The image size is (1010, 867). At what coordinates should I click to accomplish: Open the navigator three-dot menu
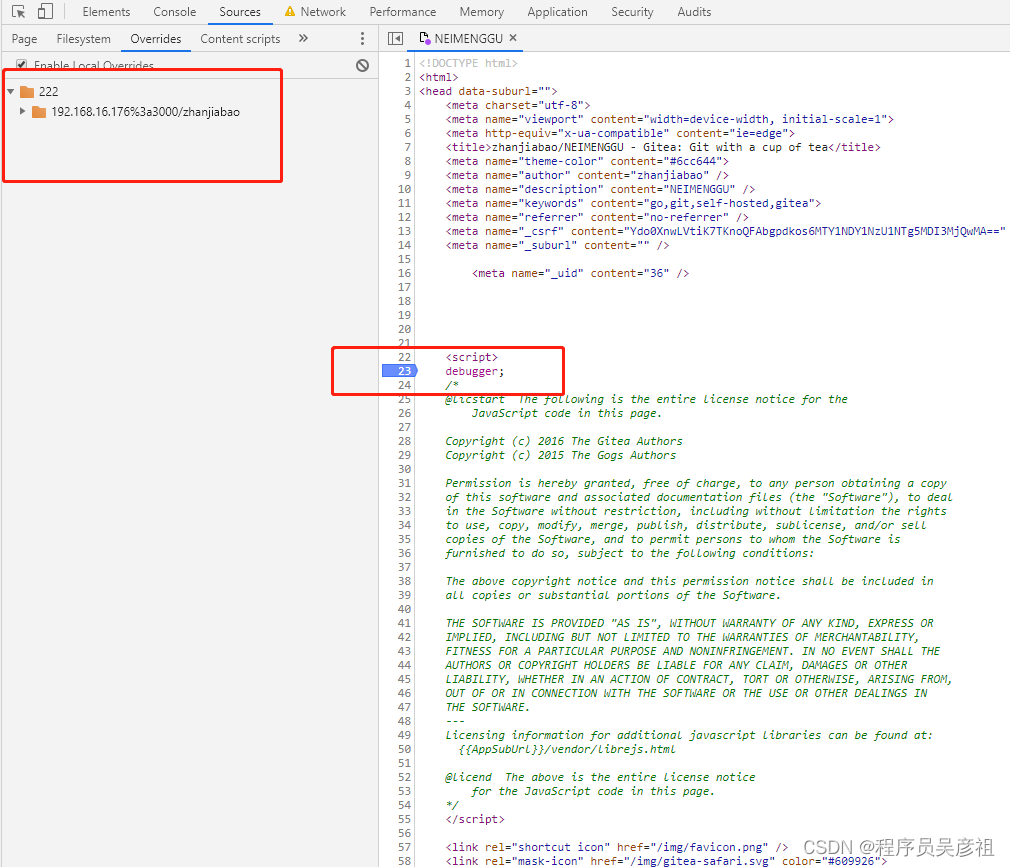(362, 39)
